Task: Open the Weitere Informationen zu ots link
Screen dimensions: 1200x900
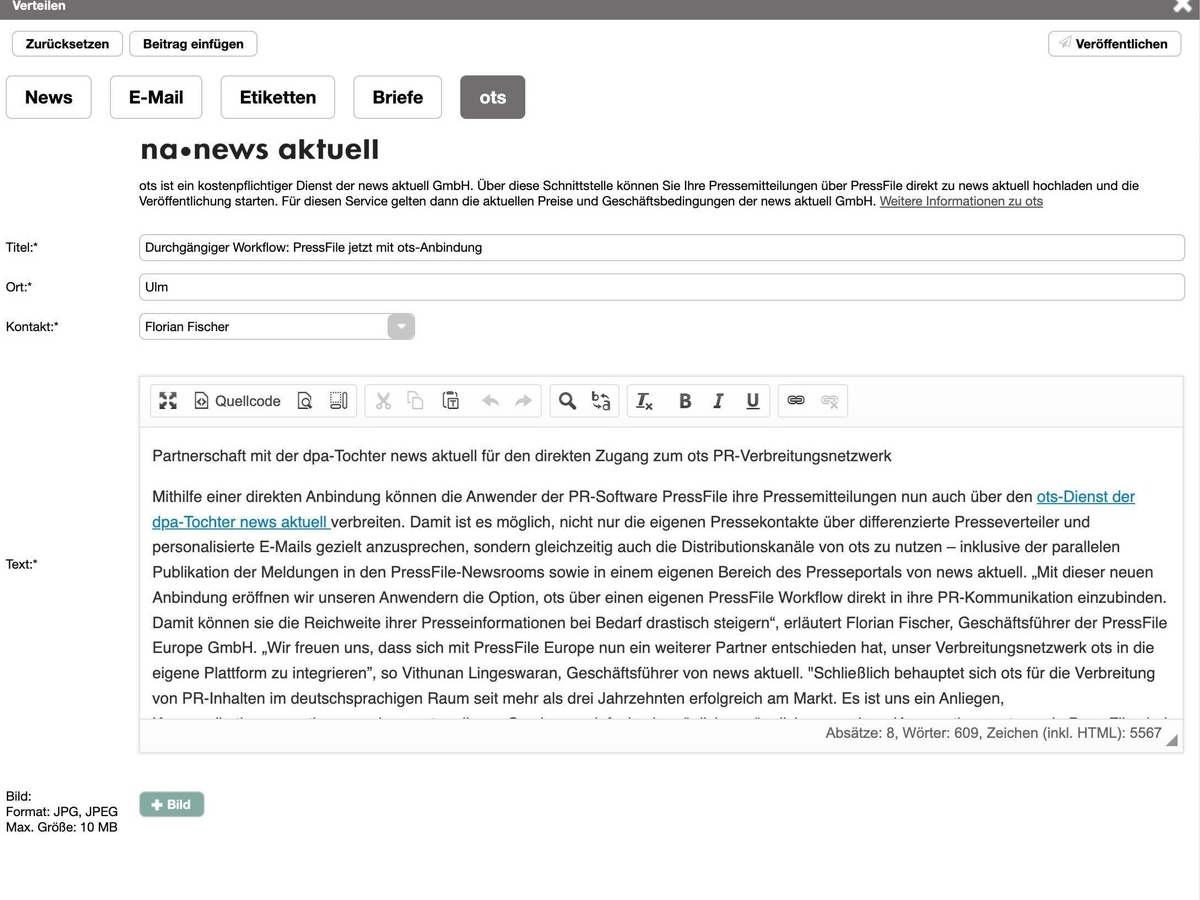Action: coord(960,201)
